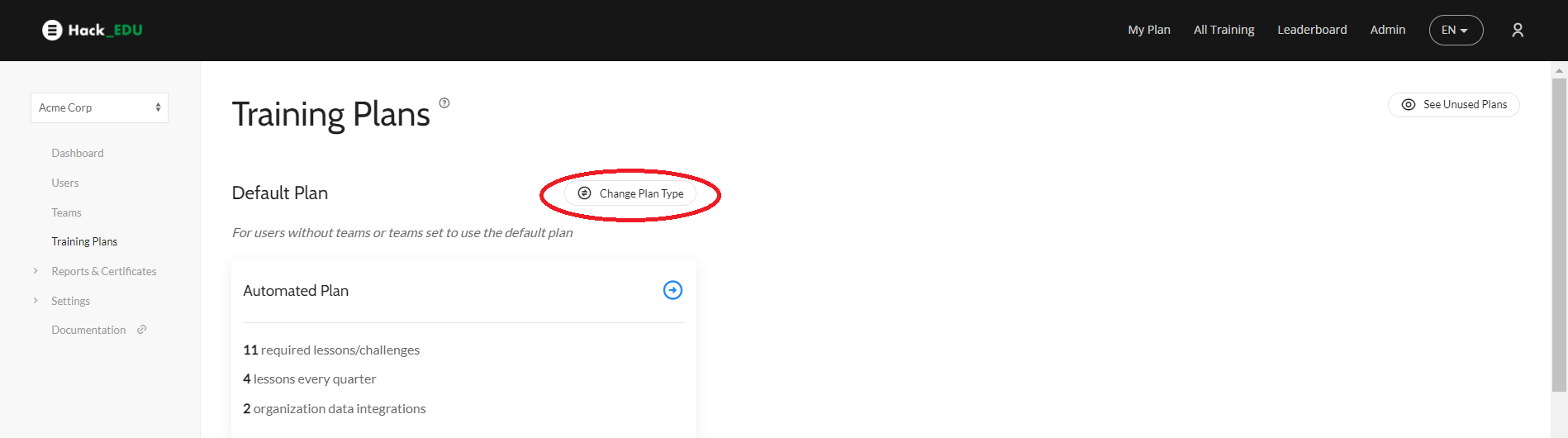Image resolution: width=1568 pixels, height=438 pixels.
Task: Open All Training in top navigation
Action: coord(1224,30)
